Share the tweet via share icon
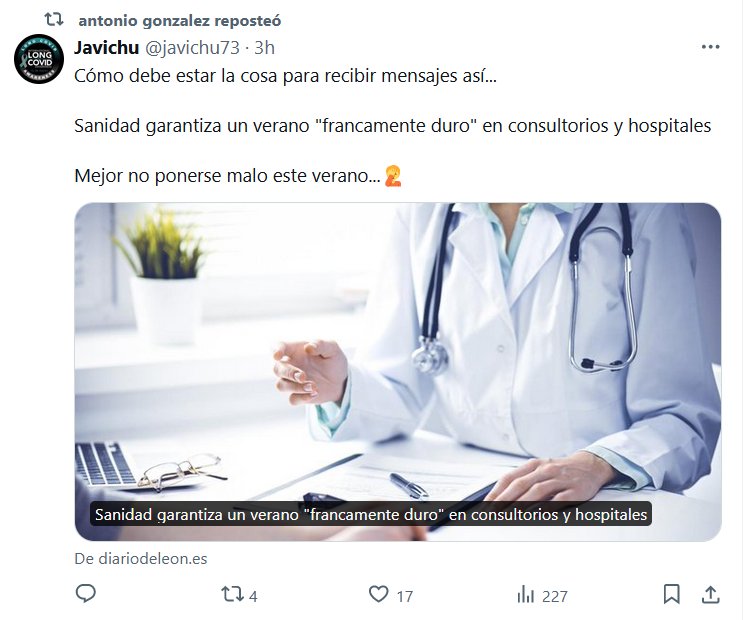Image resolution: width=750 pixels, height=620 pixels. (711, 595)
